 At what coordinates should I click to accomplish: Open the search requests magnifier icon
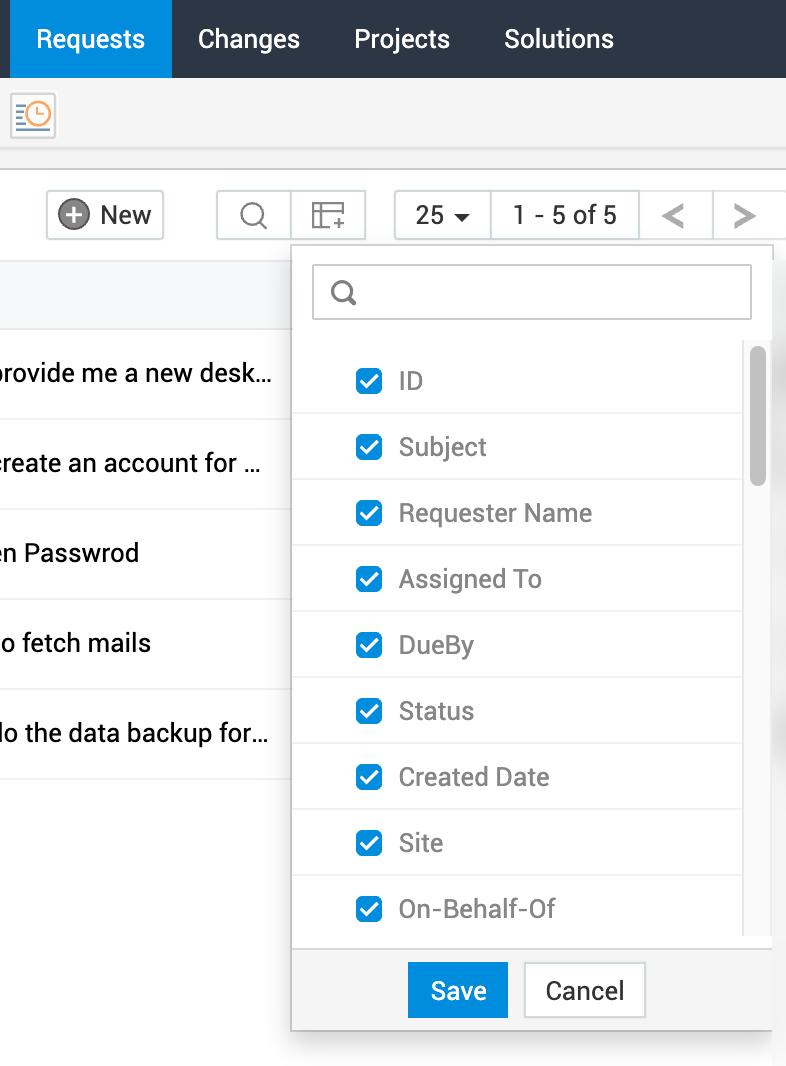click(254, 215)
